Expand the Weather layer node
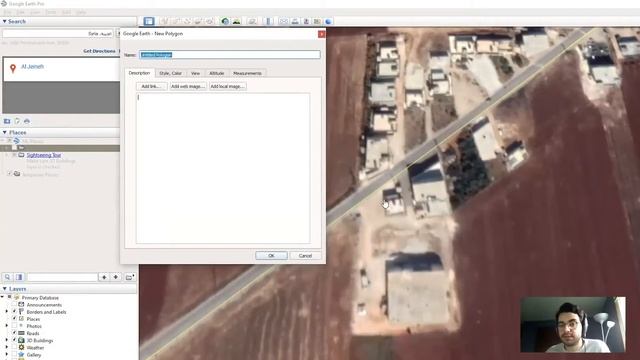The height and width of the screenshot is (360, 640). [7, 347]
